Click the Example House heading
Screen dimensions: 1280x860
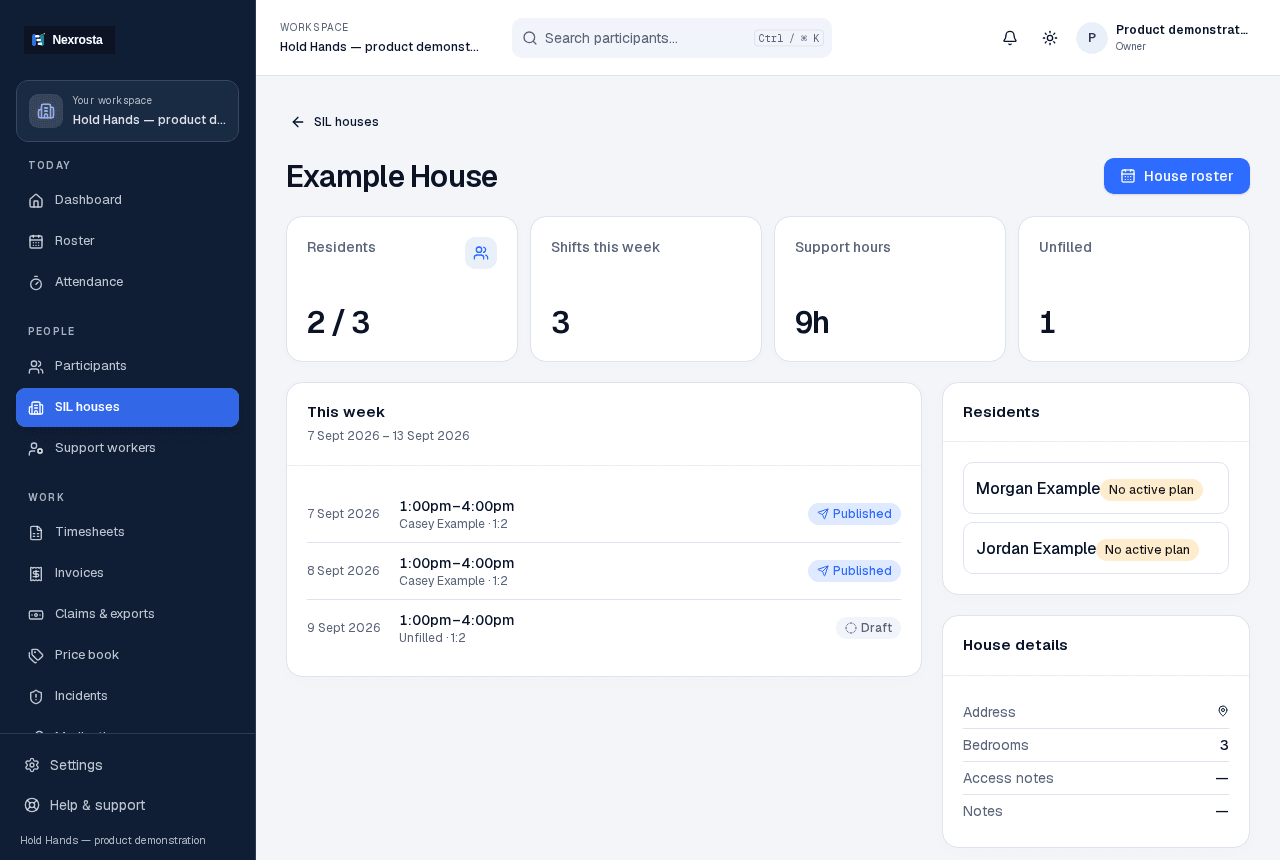click(x=392, y=176)
